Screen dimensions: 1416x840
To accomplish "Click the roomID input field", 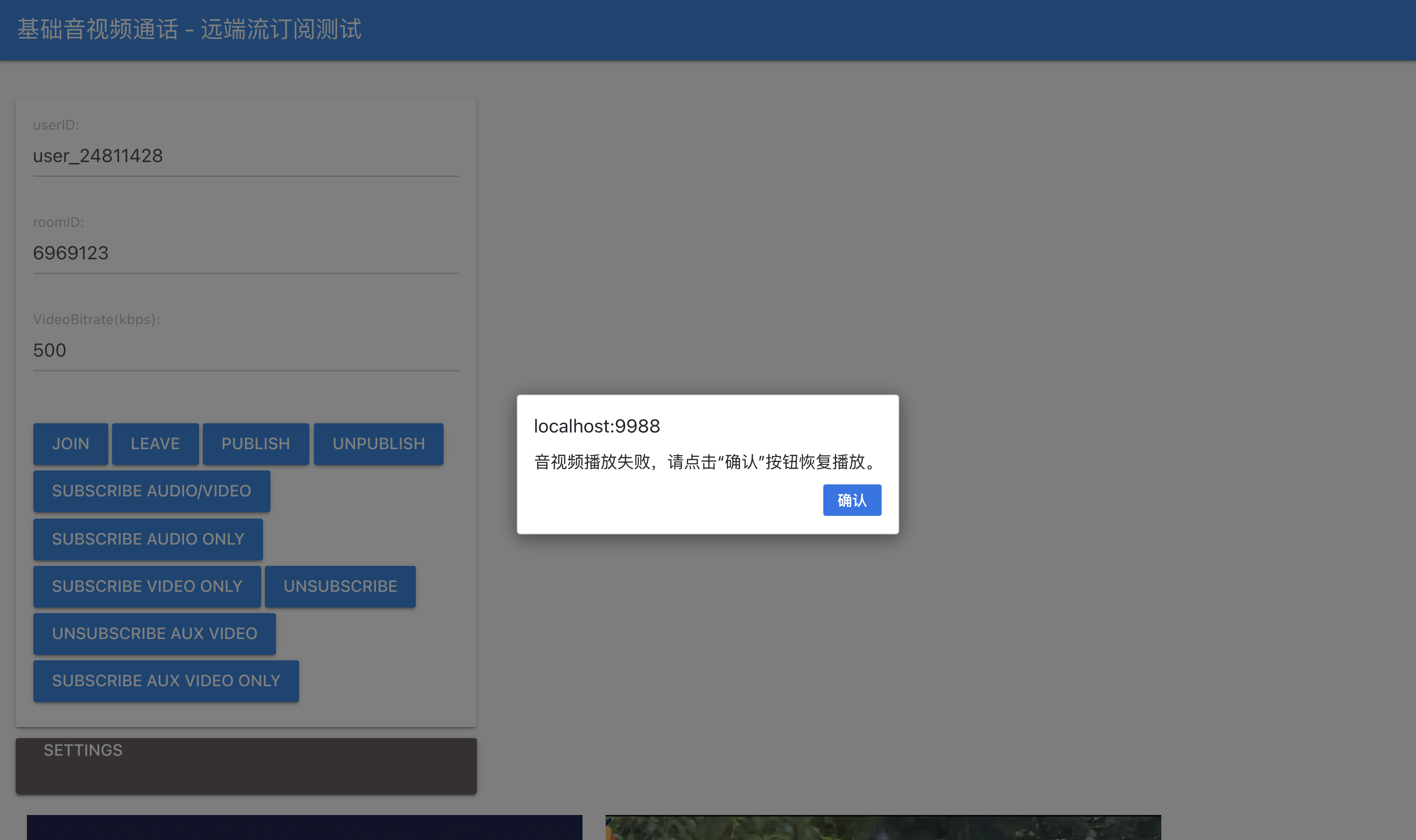I will tap(245, 253).
